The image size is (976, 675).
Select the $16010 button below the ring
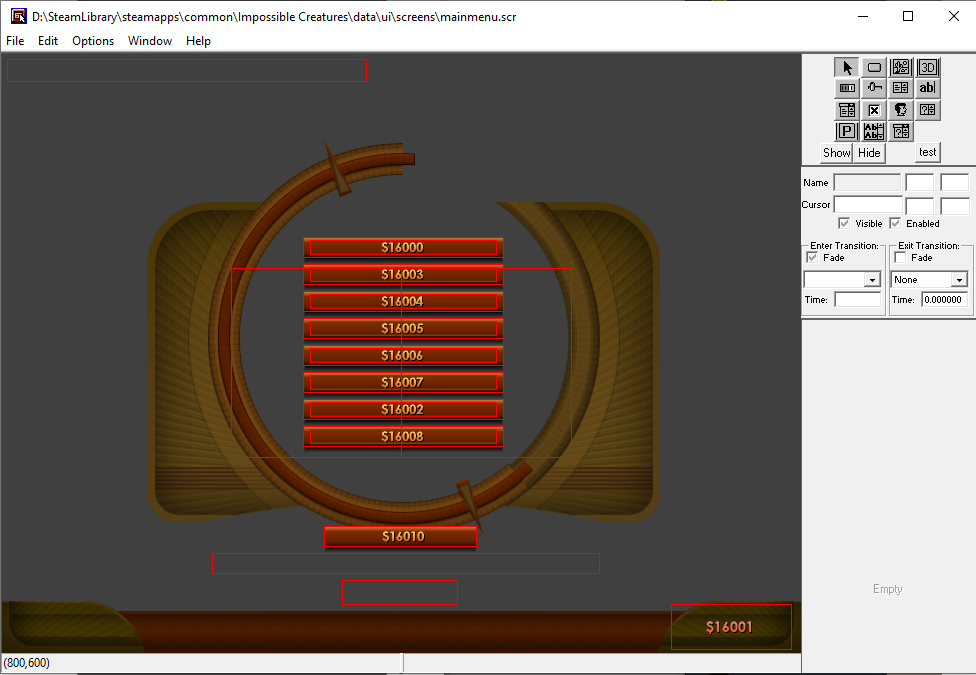pyautogui.click(x=400, y=537)
